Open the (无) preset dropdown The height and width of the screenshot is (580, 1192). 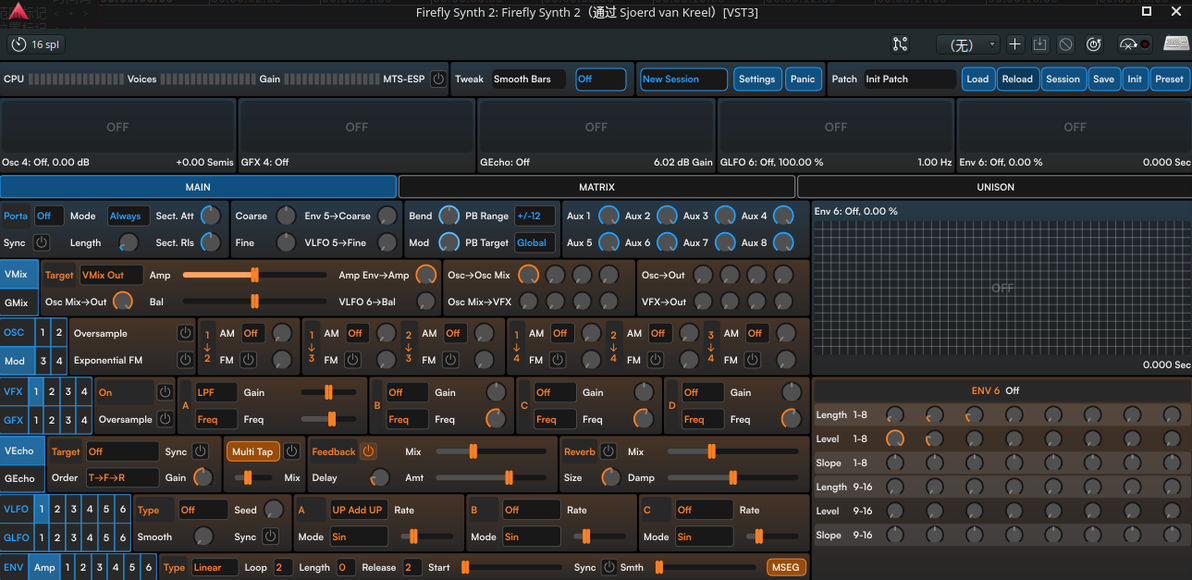click(x=968, y=45)
